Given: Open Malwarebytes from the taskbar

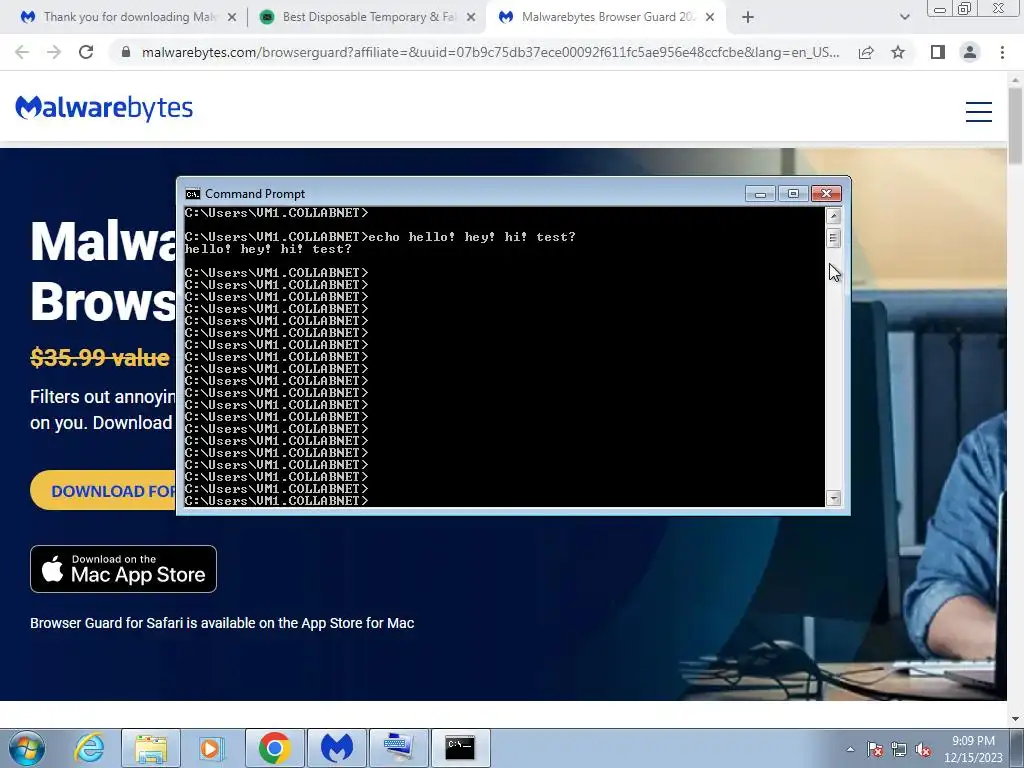Looking at the screenshot, I should click(x=336, y=748).
